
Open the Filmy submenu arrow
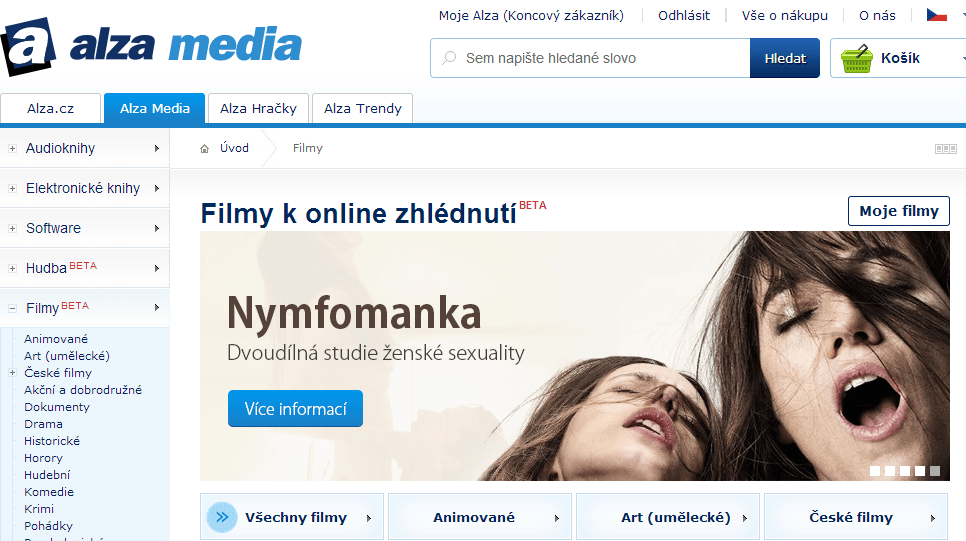click(x=157, y=307)
